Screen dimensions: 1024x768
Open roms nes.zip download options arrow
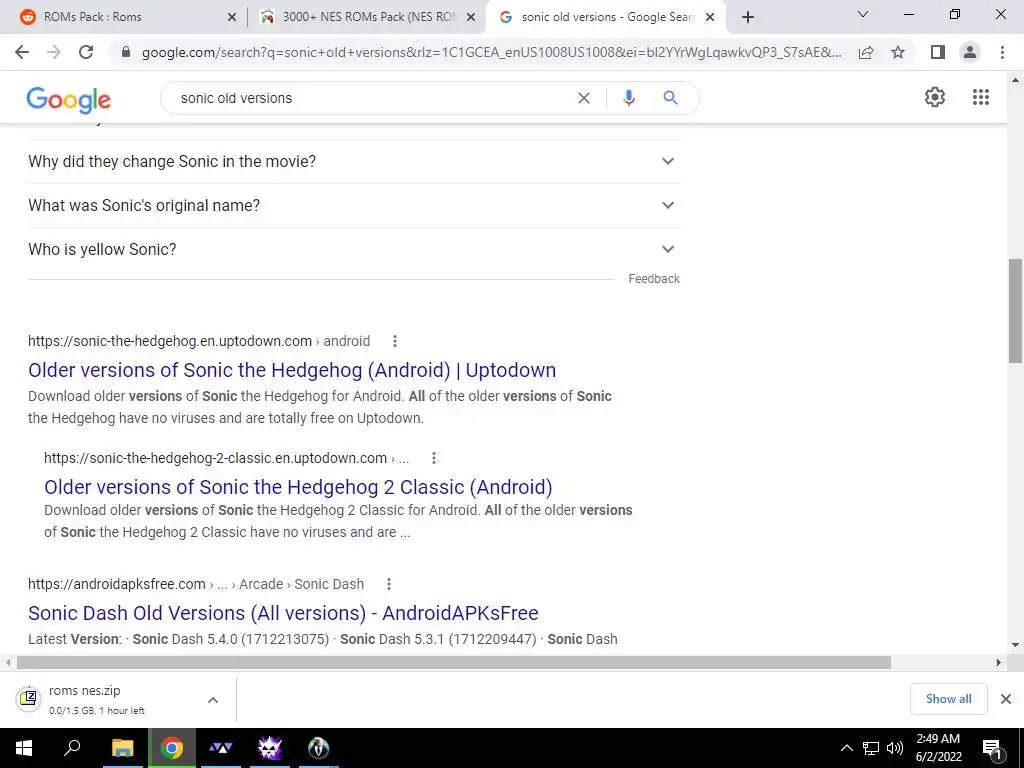pyautogui.click(x=213, y=699)
